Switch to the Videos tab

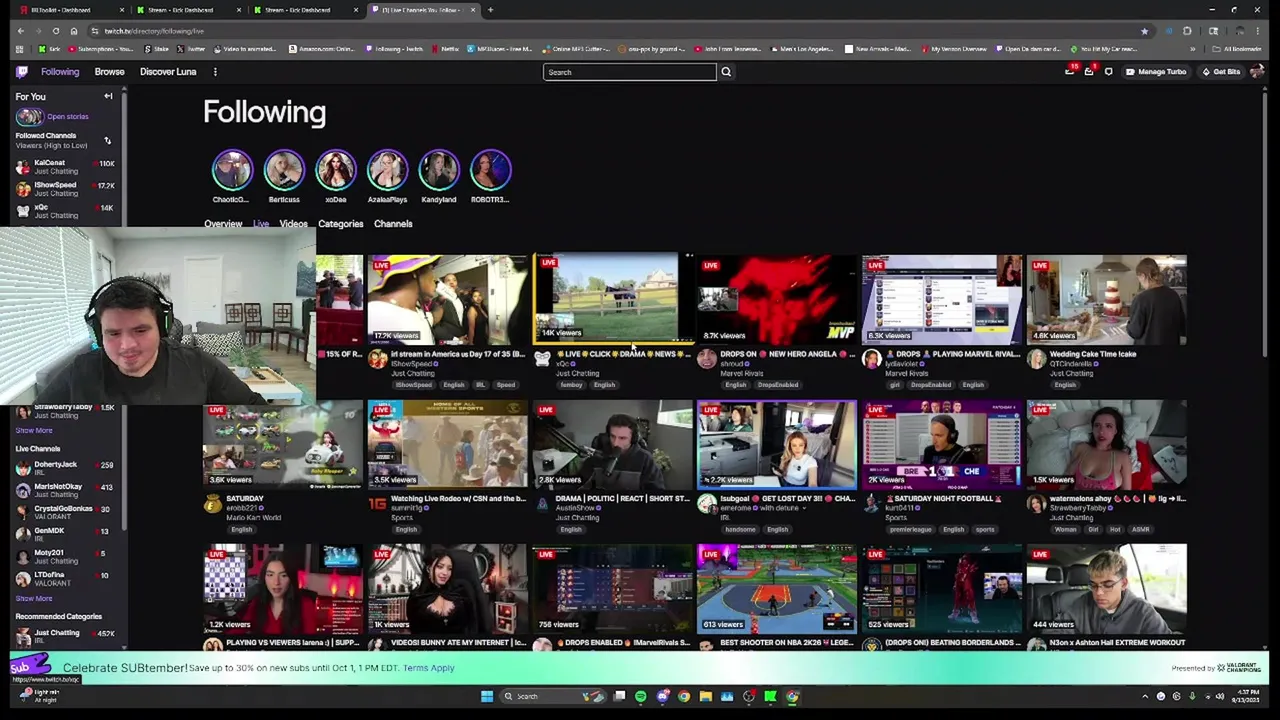[x=293, y=224]
